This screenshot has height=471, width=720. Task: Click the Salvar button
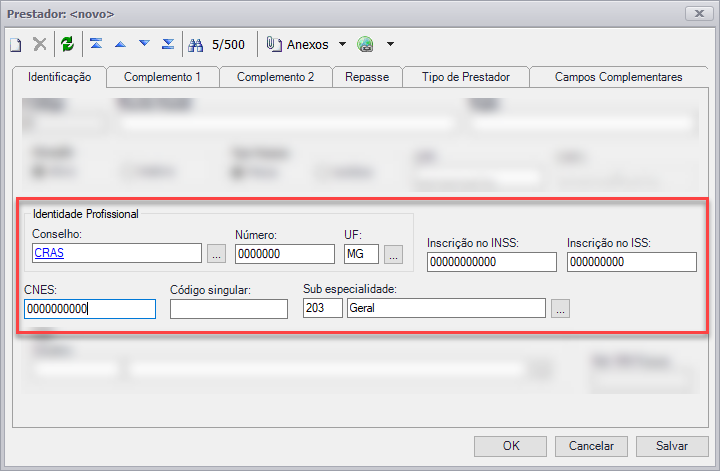tap(672, 446)
